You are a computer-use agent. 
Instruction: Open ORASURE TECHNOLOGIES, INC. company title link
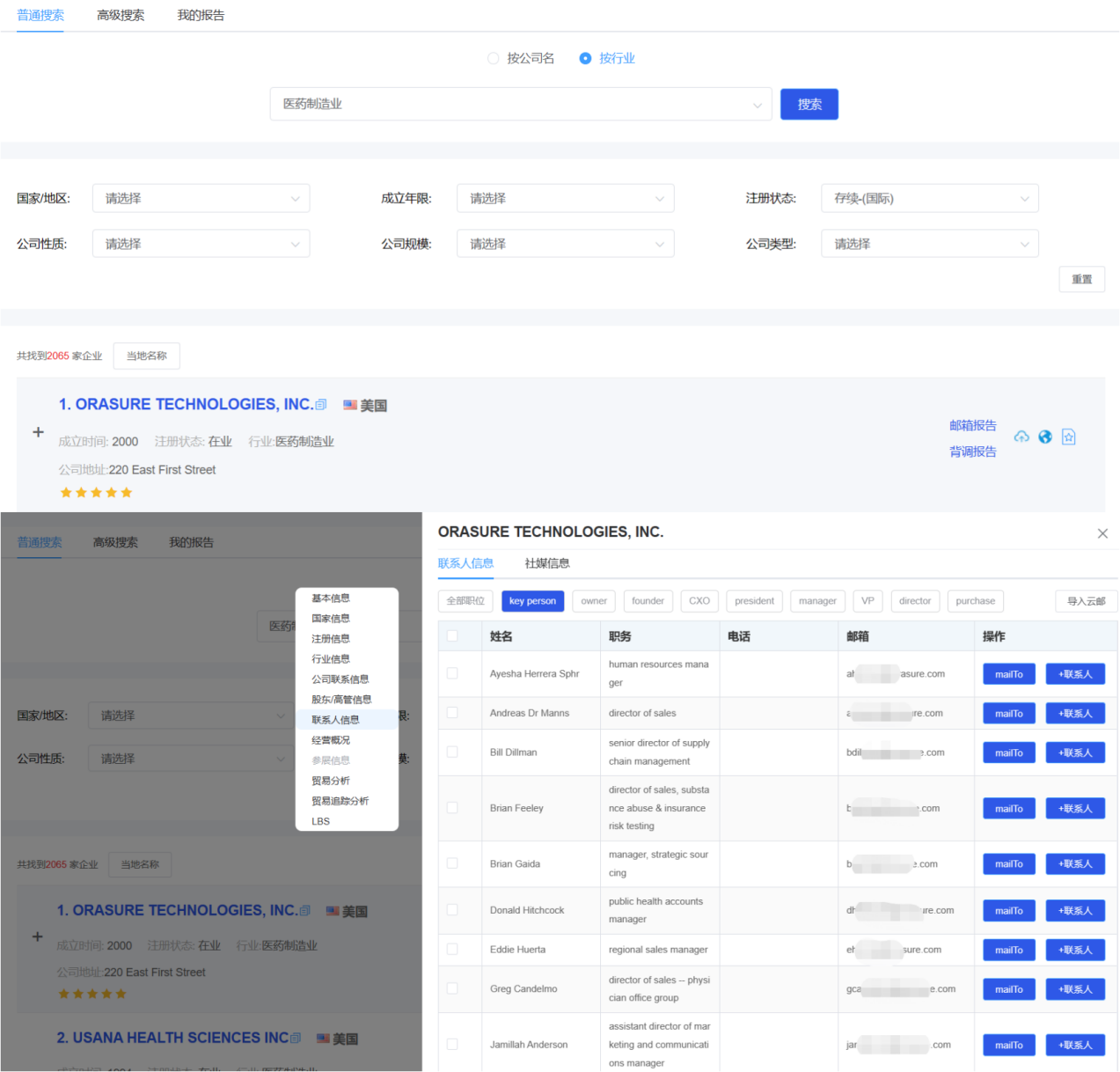186,404
